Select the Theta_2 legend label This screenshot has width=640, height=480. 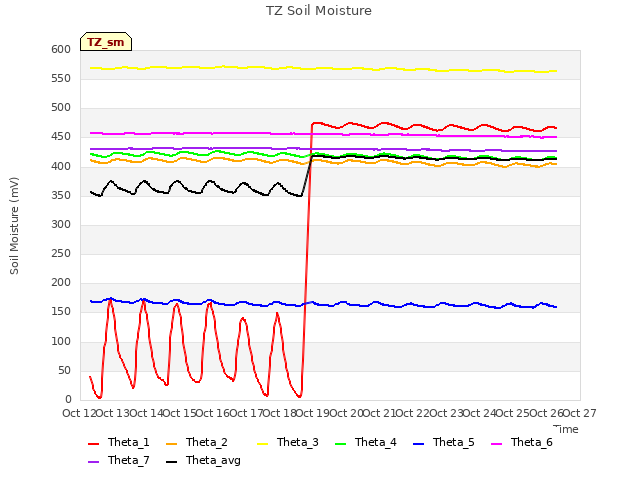207,442
